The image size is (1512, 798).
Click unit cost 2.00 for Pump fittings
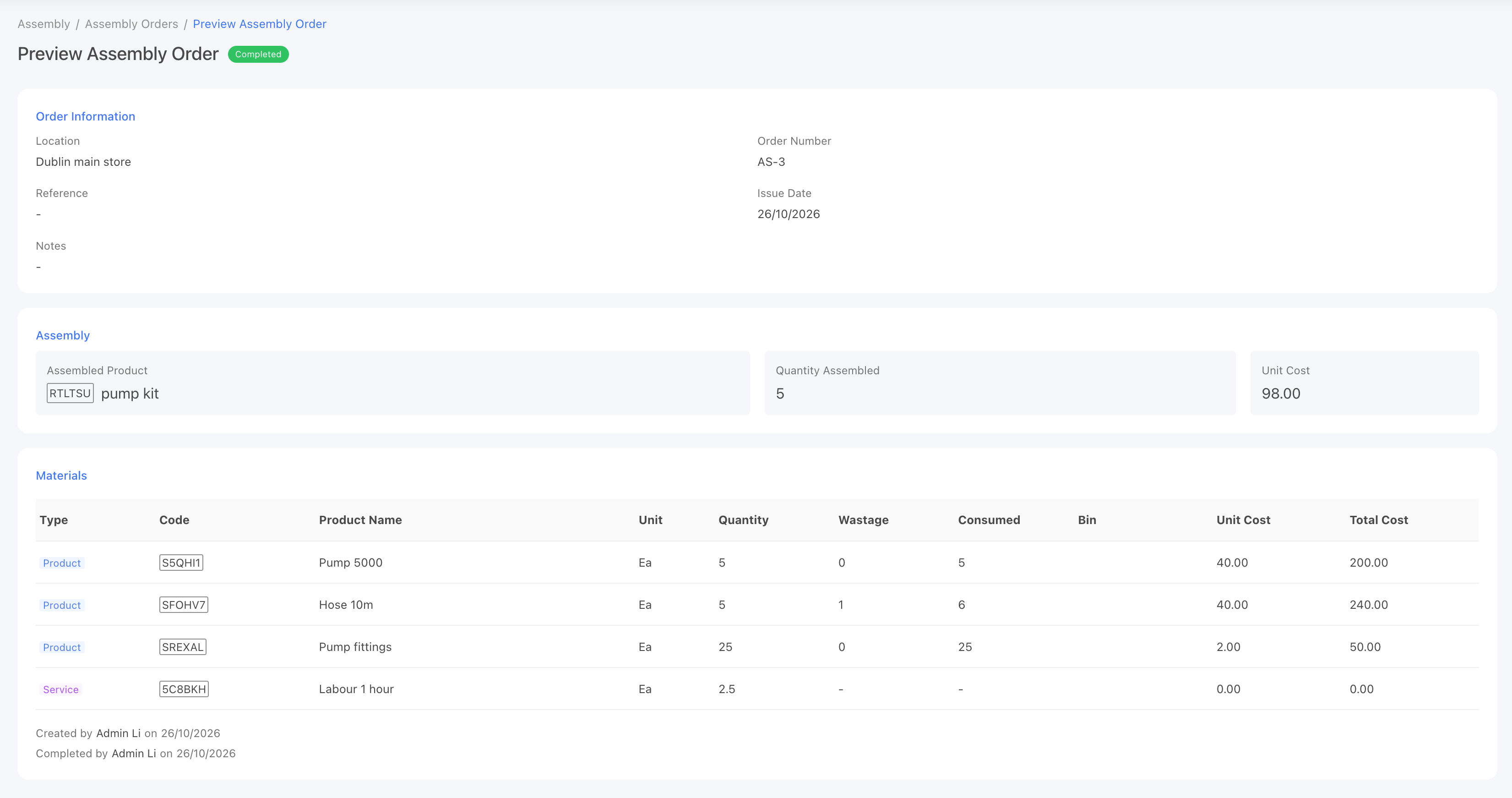1229,647
